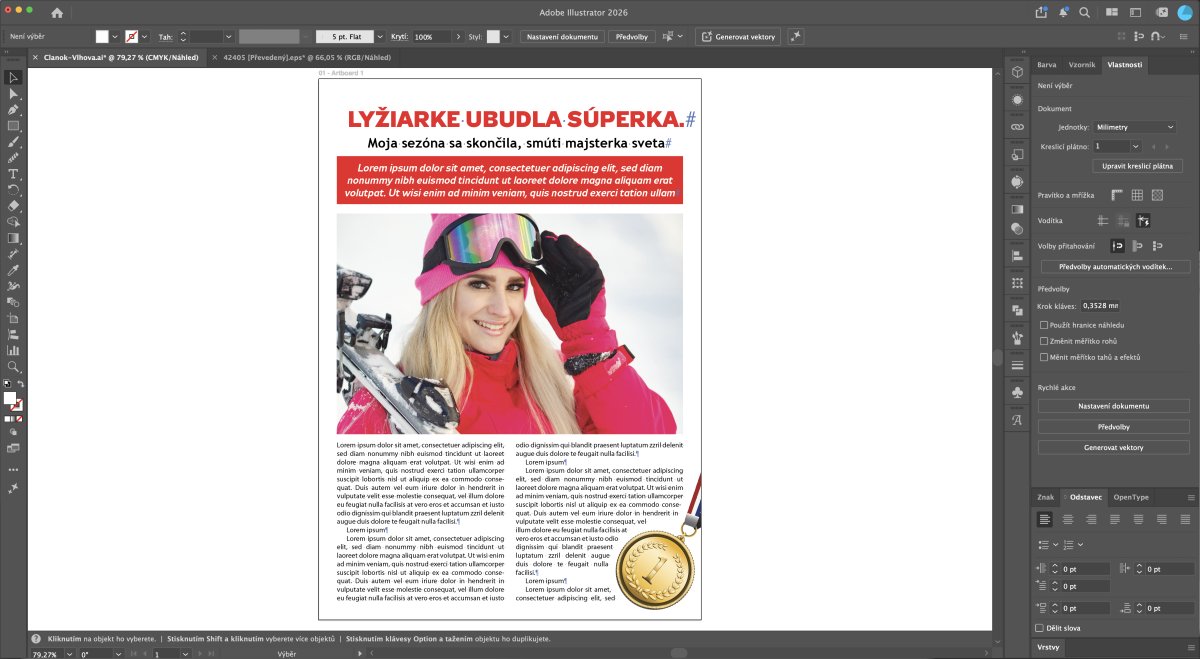Open the Kreslicí plátno number dropdown
This screenshot has height=659, width=1200.
point(1134,146)
